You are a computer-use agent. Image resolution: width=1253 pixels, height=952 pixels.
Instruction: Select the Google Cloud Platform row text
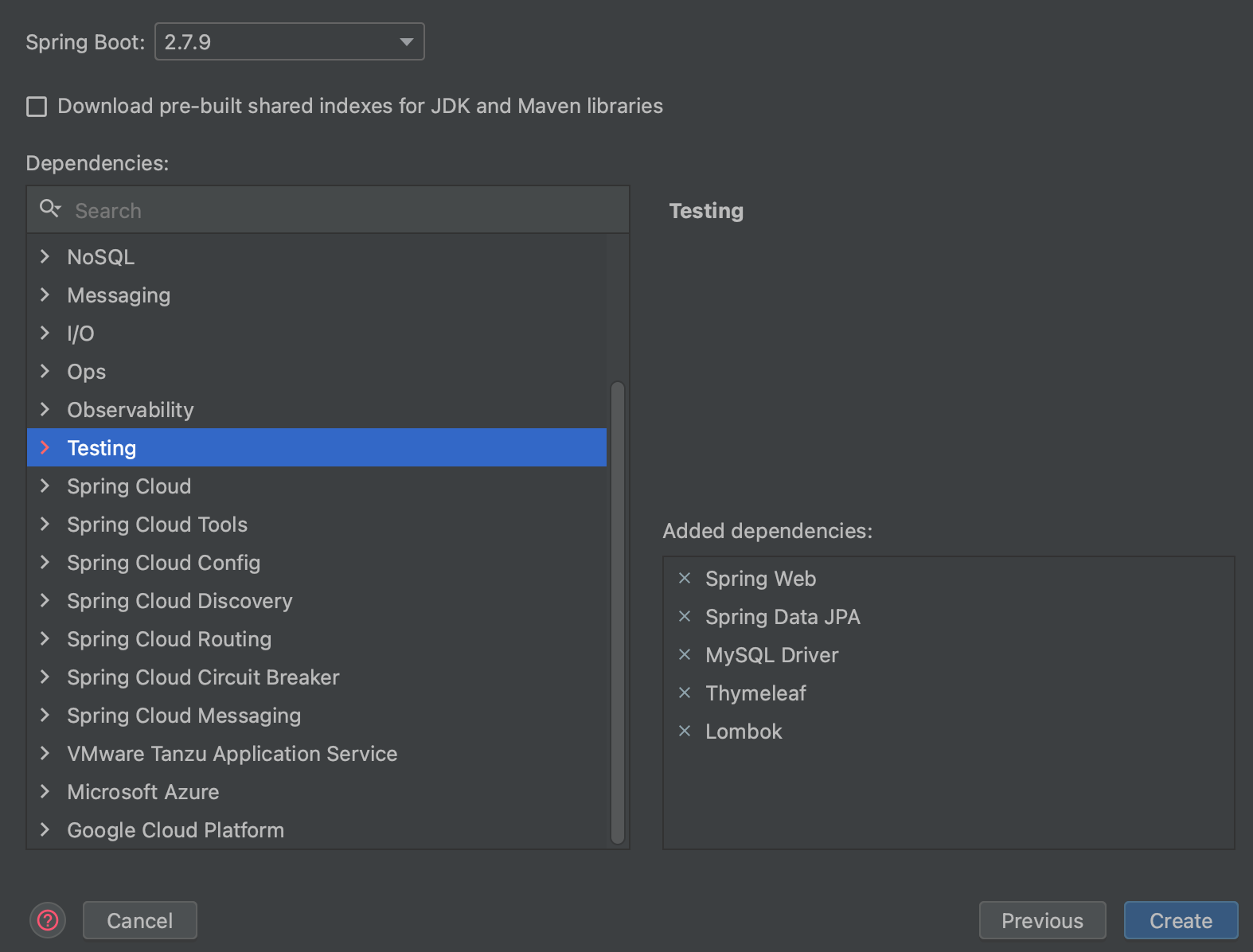point(176,830)
